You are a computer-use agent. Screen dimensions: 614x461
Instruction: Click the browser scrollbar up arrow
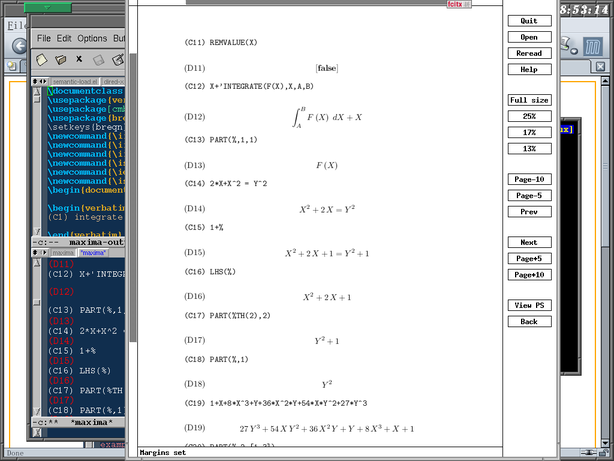pos(605,81)
